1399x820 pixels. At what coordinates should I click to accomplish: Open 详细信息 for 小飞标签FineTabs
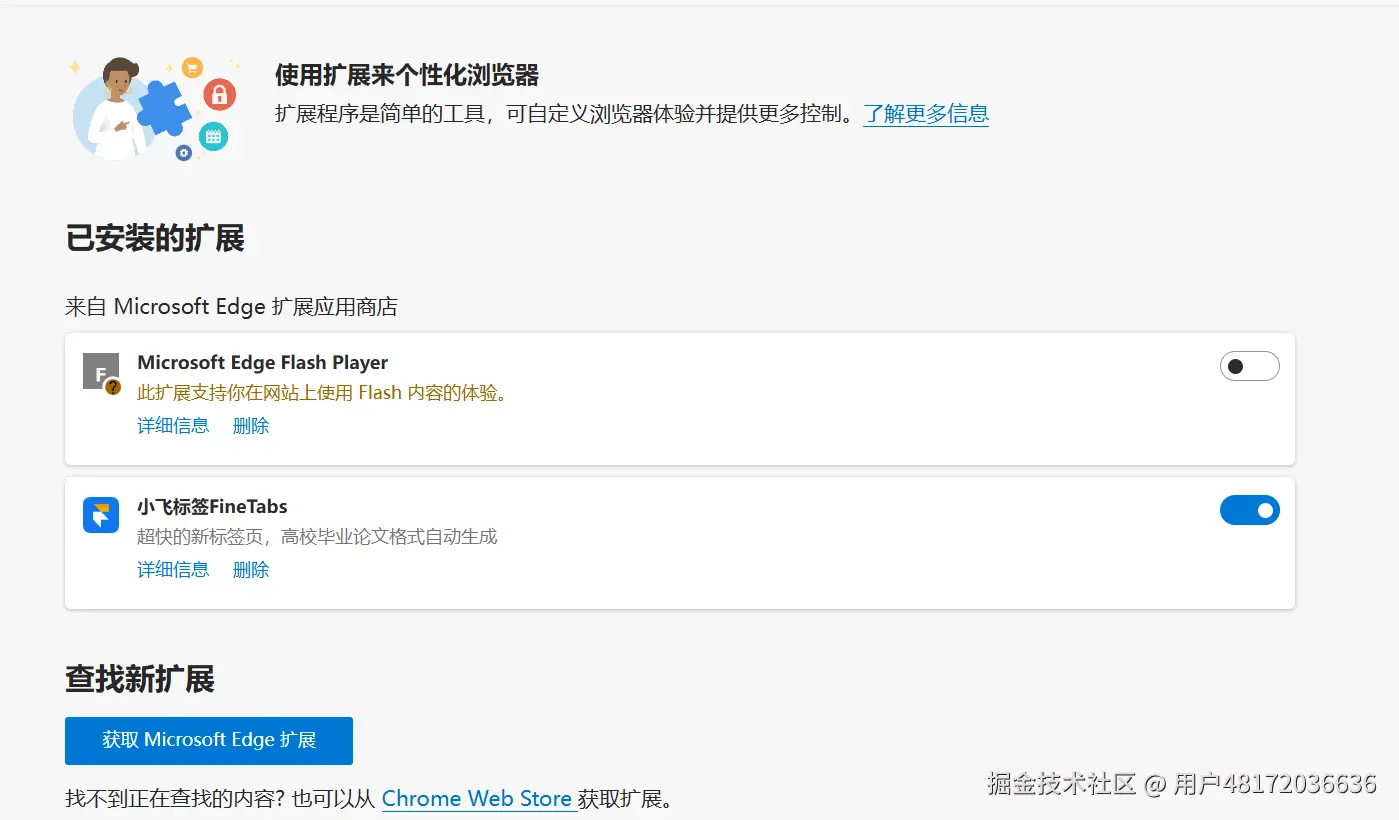click(172, 569)
